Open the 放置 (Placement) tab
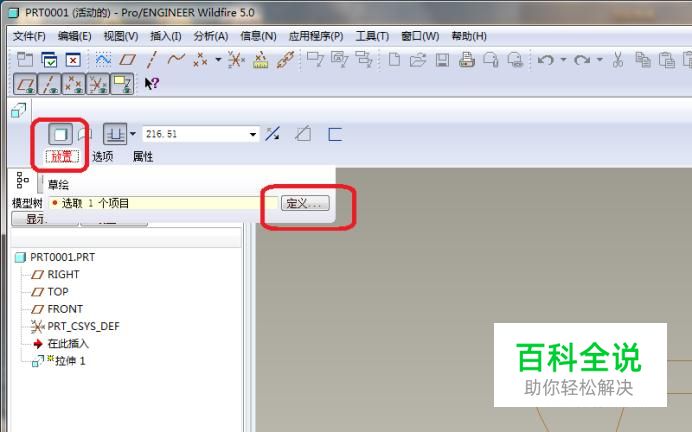The image size is (692, 432). click(62, 156)
